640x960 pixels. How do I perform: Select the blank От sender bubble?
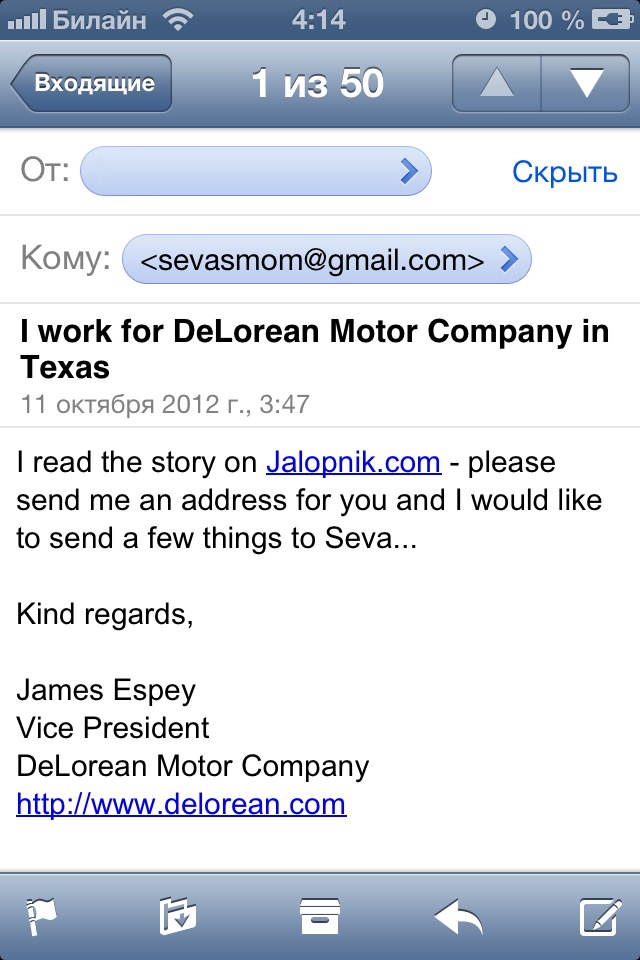(256, 171)
